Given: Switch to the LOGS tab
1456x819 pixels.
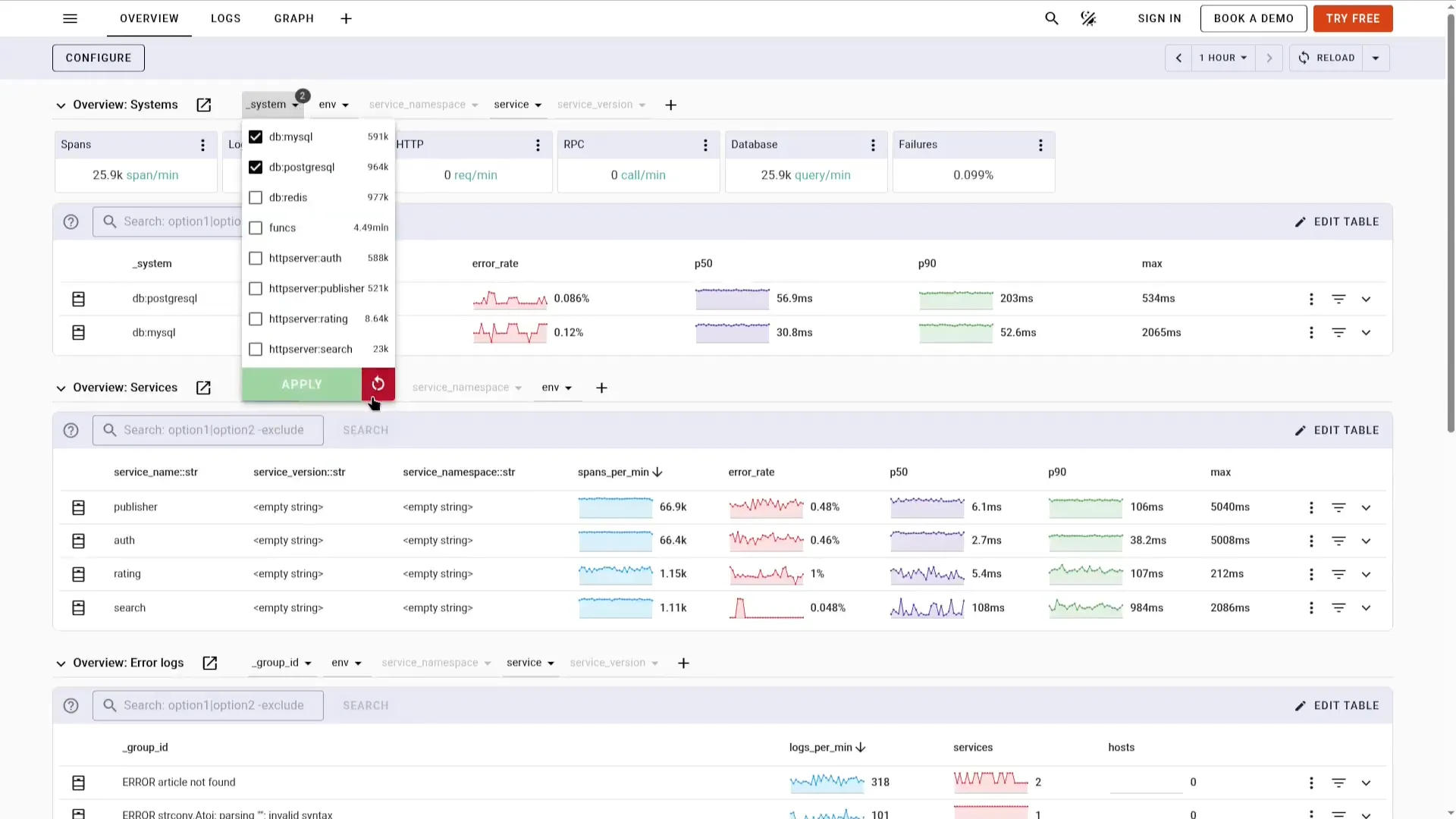Looking at the screenshot, I should coord(225,18).
